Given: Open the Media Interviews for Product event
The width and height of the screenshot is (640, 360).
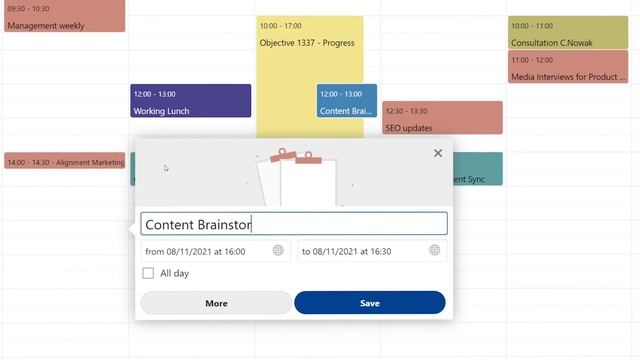Looking at the screenshot, I should (x=568, y=67).
